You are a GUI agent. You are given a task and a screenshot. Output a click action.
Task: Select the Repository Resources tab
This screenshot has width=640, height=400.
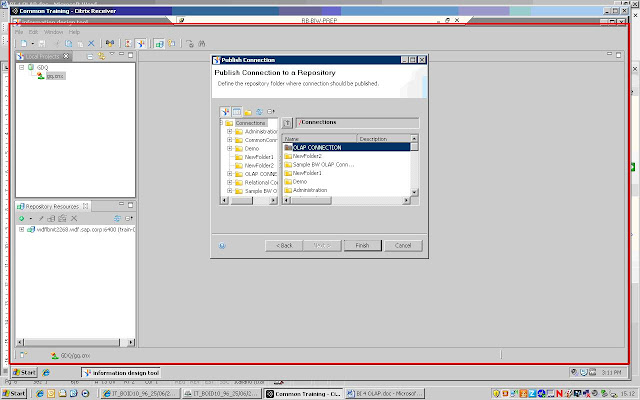tap(53, 207)
